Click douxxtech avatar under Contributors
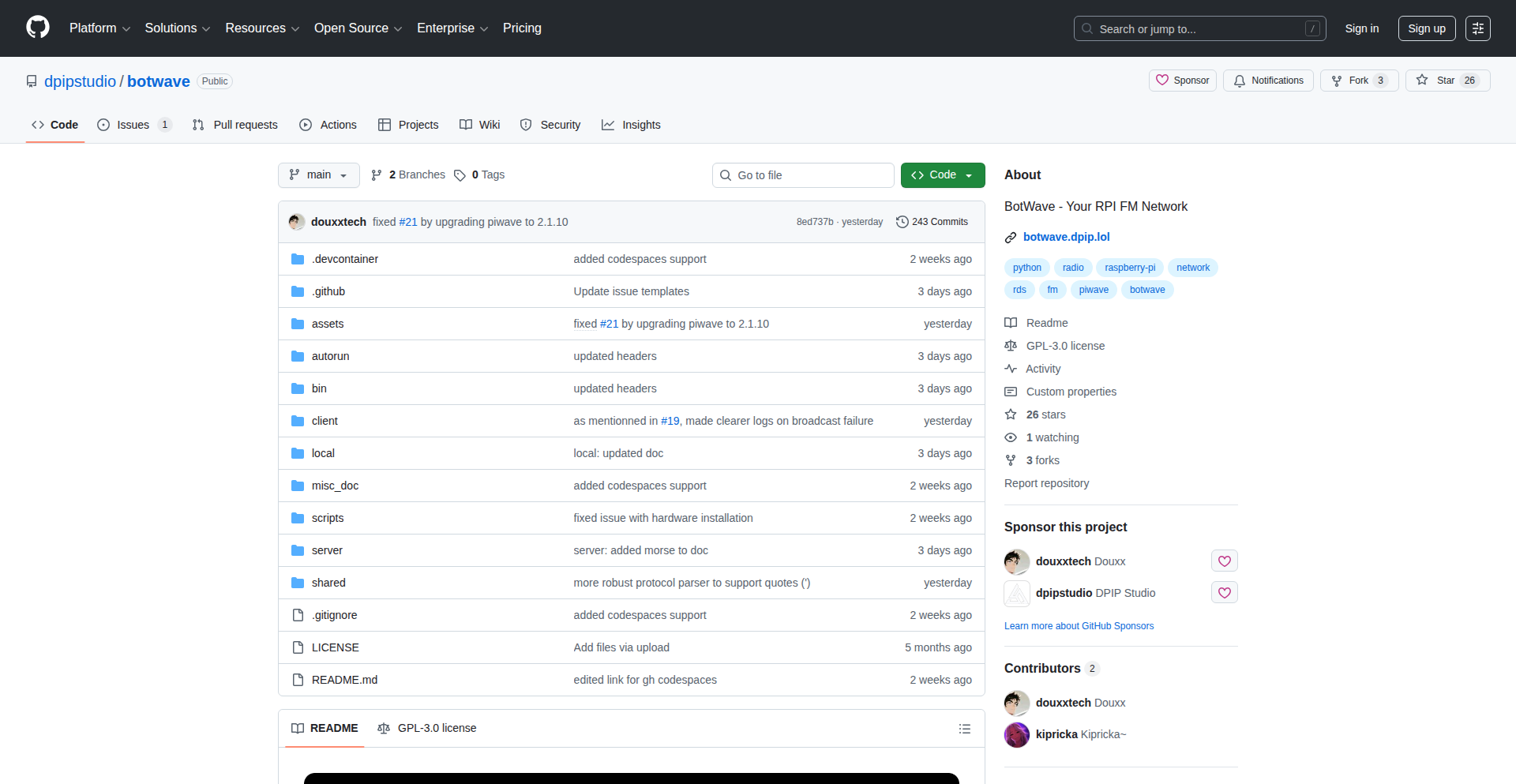The height and width of the screenshot is (784, 1516). pos(1017,703)
